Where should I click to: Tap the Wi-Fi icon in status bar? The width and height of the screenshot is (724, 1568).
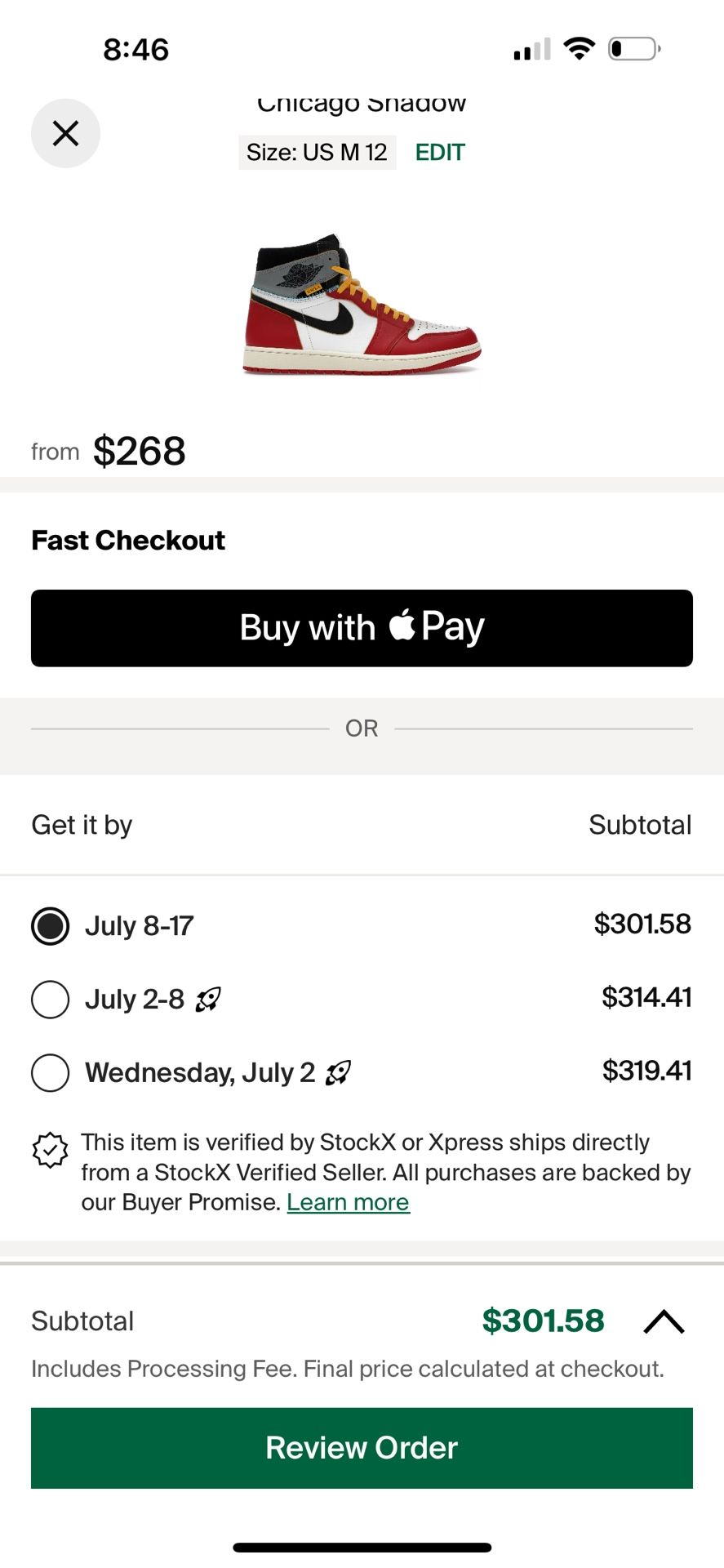(x=580, y=49)
